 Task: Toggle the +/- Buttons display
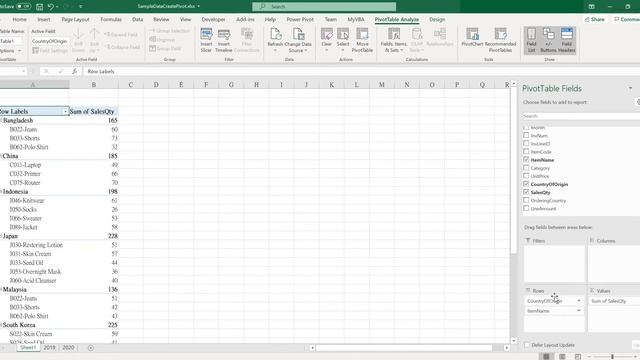(x=548, y=40)
